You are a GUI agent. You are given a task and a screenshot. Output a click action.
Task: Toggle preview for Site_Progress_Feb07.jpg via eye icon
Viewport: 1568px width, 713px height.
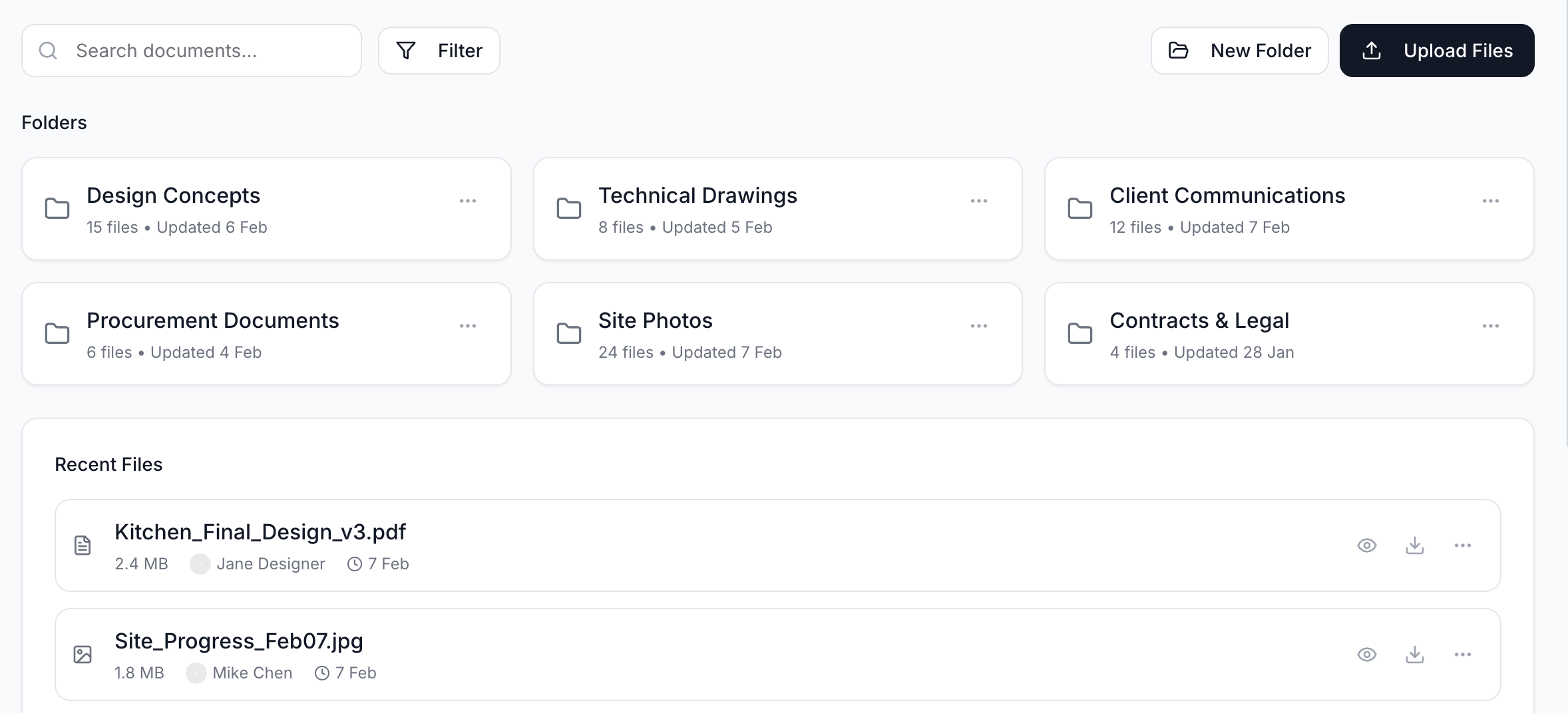(1367, 654)
